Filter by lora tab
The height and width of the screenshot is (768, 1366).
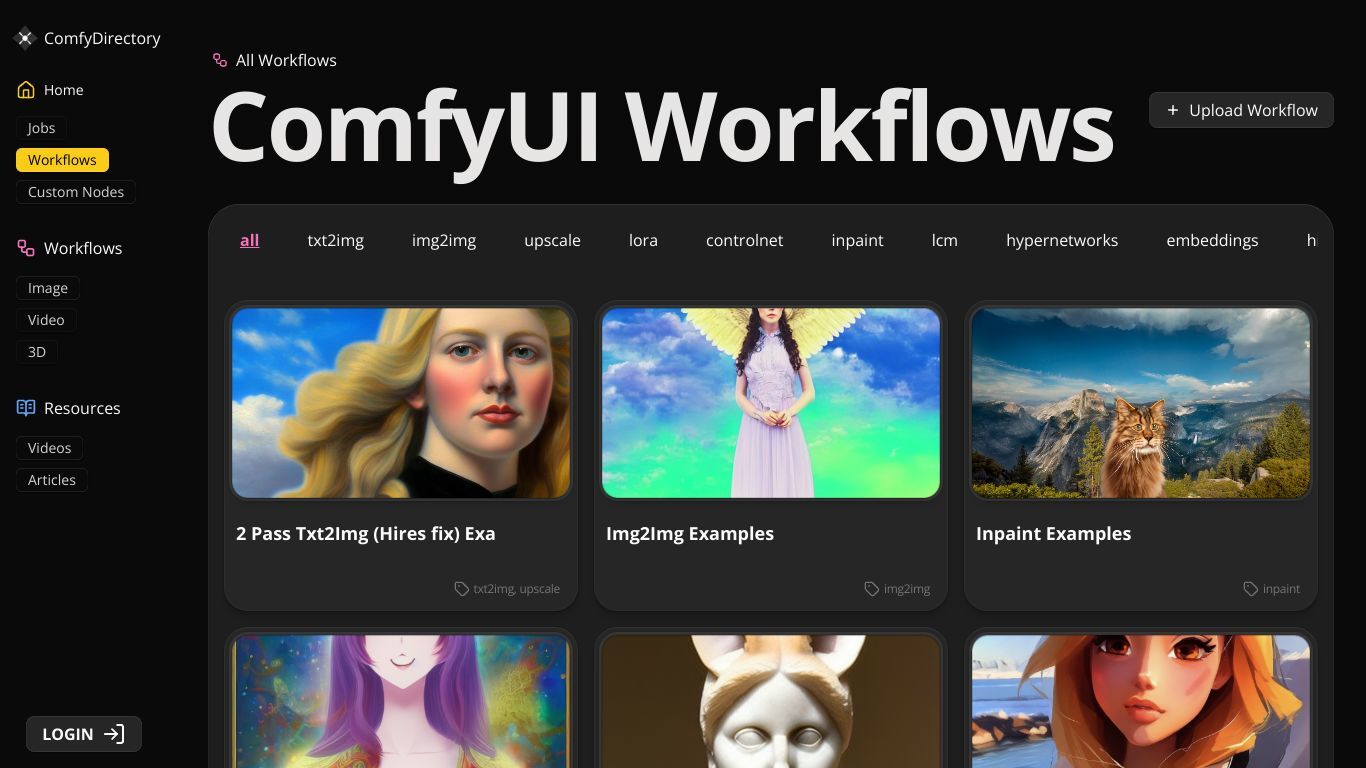pos(643,240)
